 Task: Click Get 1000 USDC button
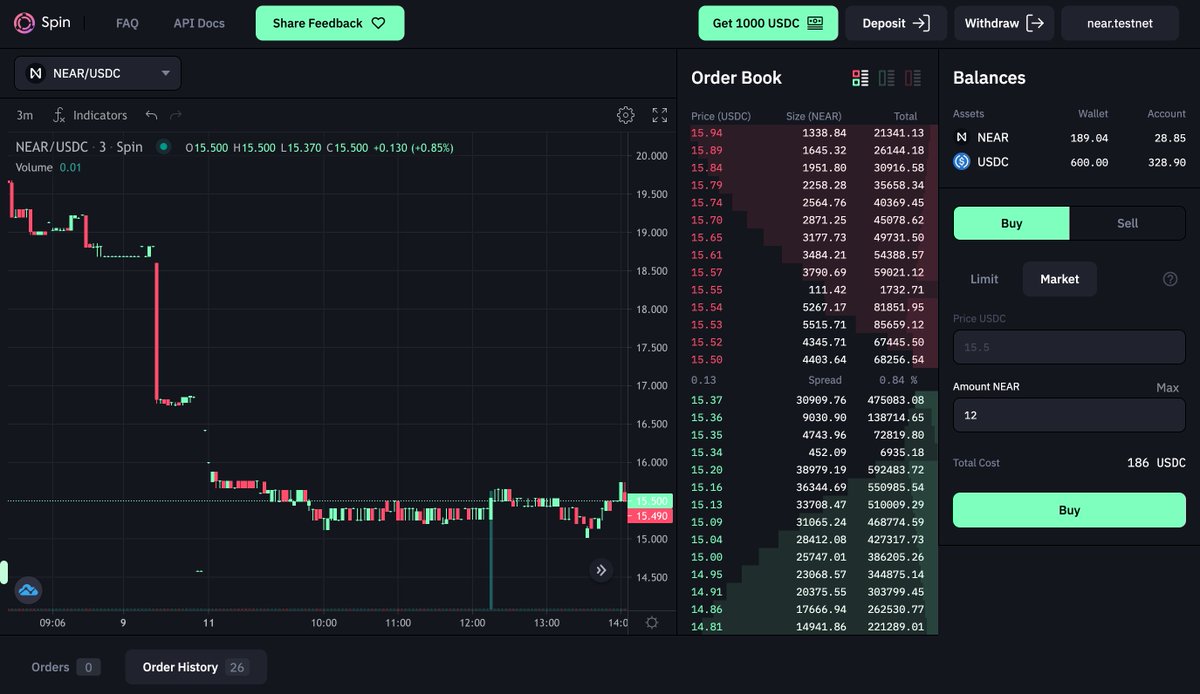(x=768, y=23)
